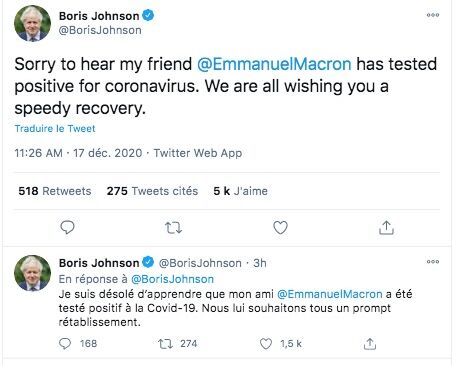463x365 pixels.
Task: Click the reply icon showing 168 replies
Action: (65, 344)
